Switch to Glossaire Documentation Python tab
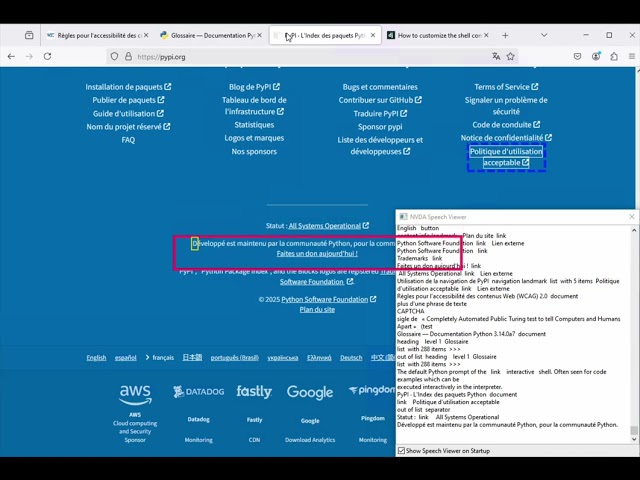 [211, 36]
